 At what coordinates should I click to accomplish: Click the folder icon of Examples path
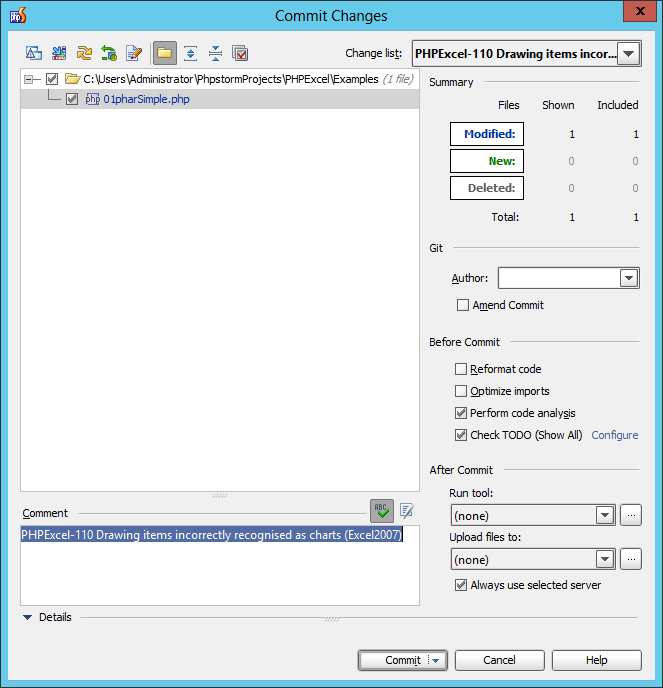(x=72, y=79)
